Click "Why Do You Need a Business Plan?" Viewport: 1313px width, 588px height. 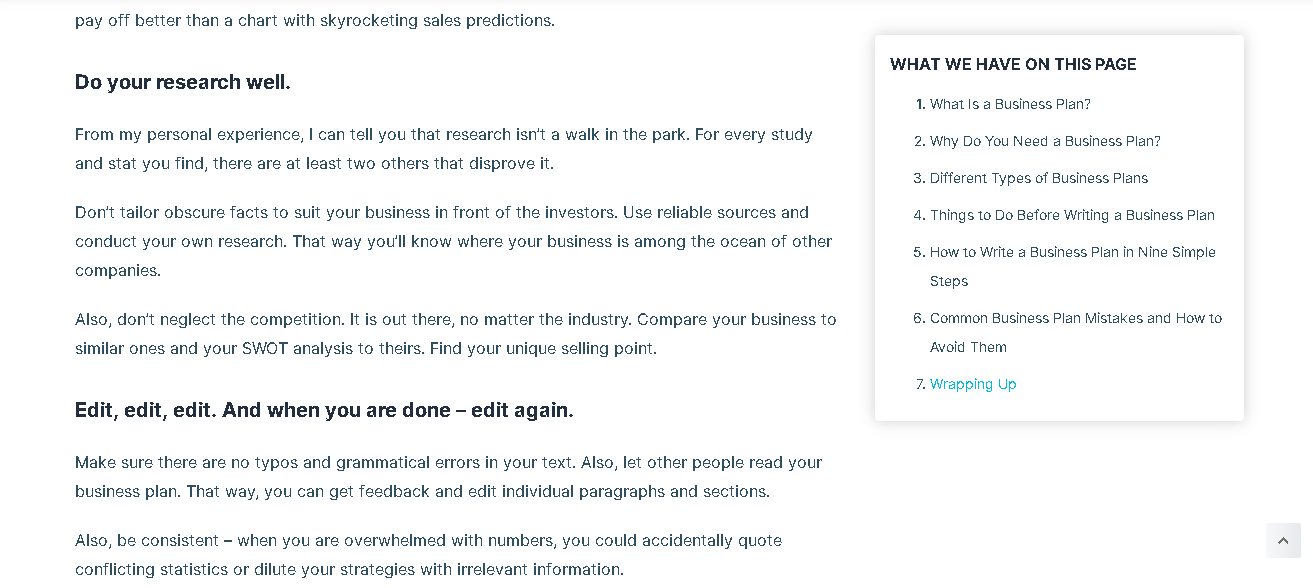[1045, 141]
